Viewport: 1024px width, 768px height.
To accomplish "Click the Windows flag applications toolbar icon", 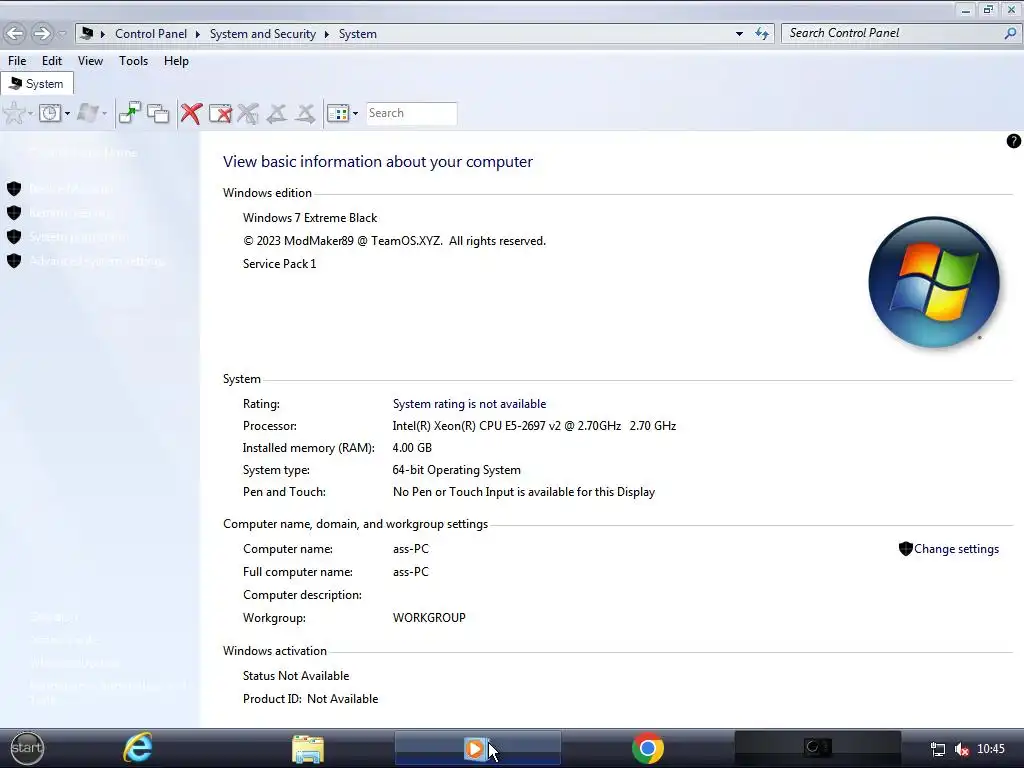I will pos(88,114).
